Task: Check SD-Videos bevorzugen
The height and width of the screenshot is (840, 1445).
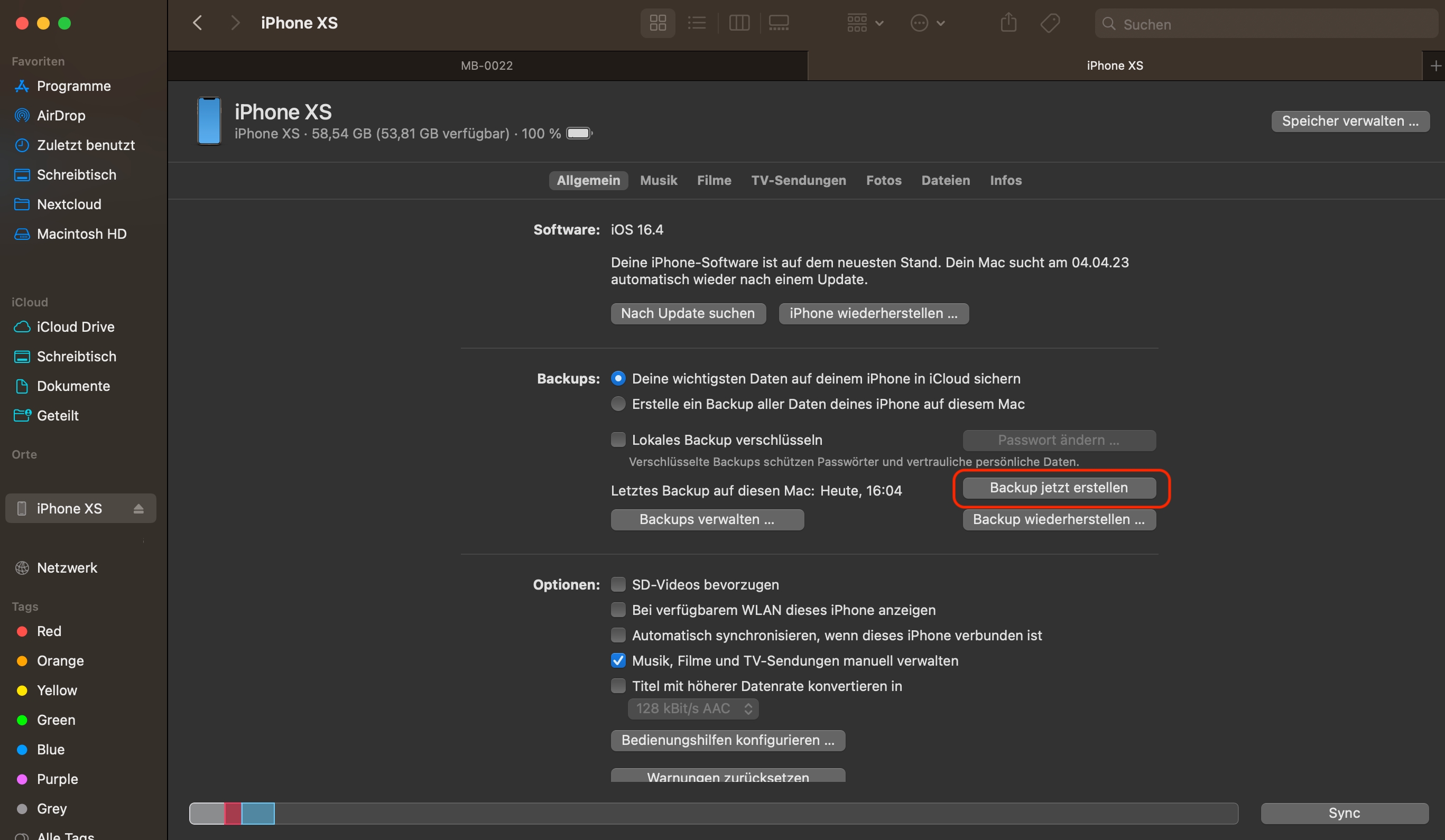Action: [x=618, y=584]
